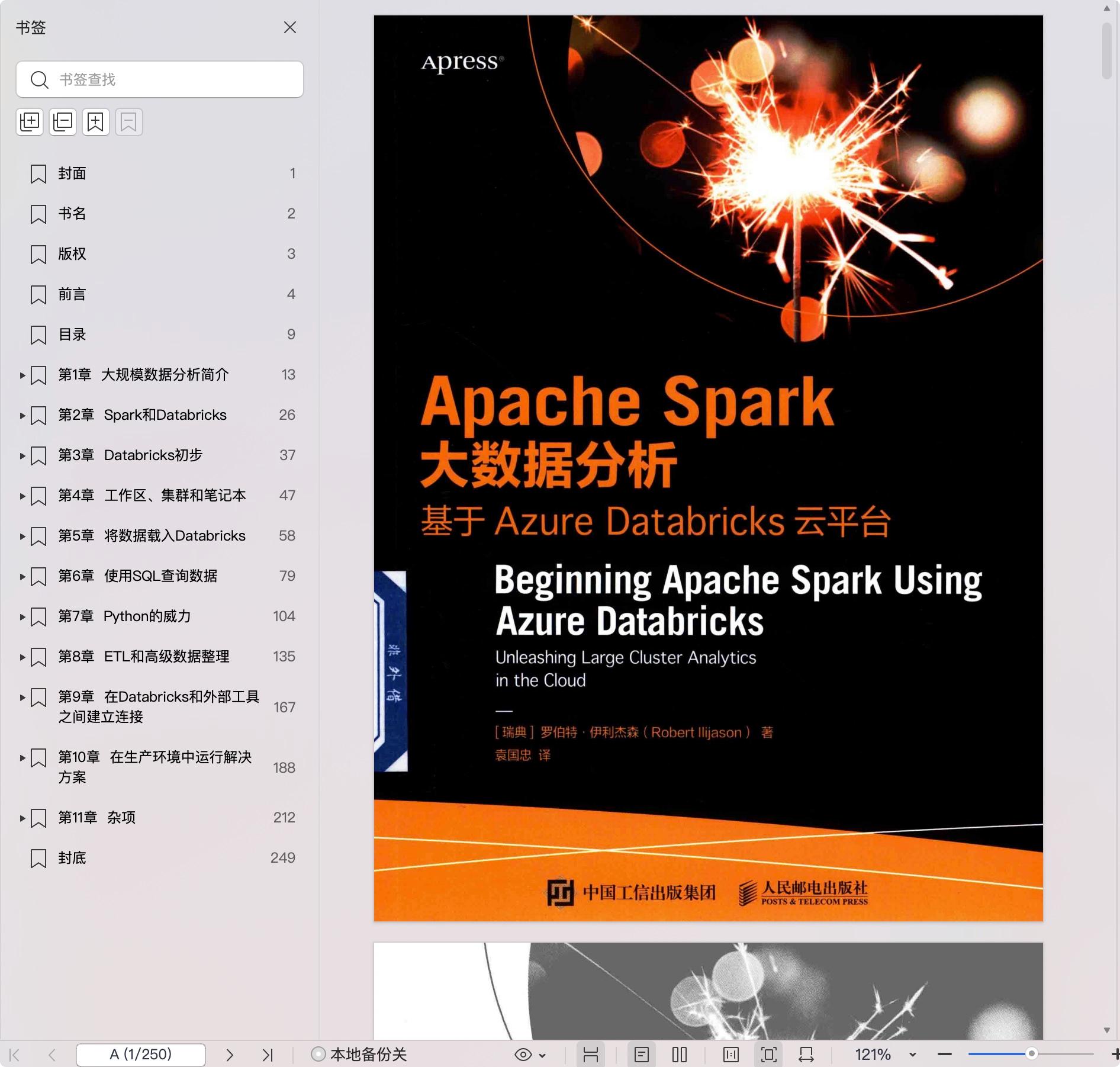The width and height of the screenshot is (1120, 1067).
Task: Go to the next page
Action: [x=230, y=1055]
